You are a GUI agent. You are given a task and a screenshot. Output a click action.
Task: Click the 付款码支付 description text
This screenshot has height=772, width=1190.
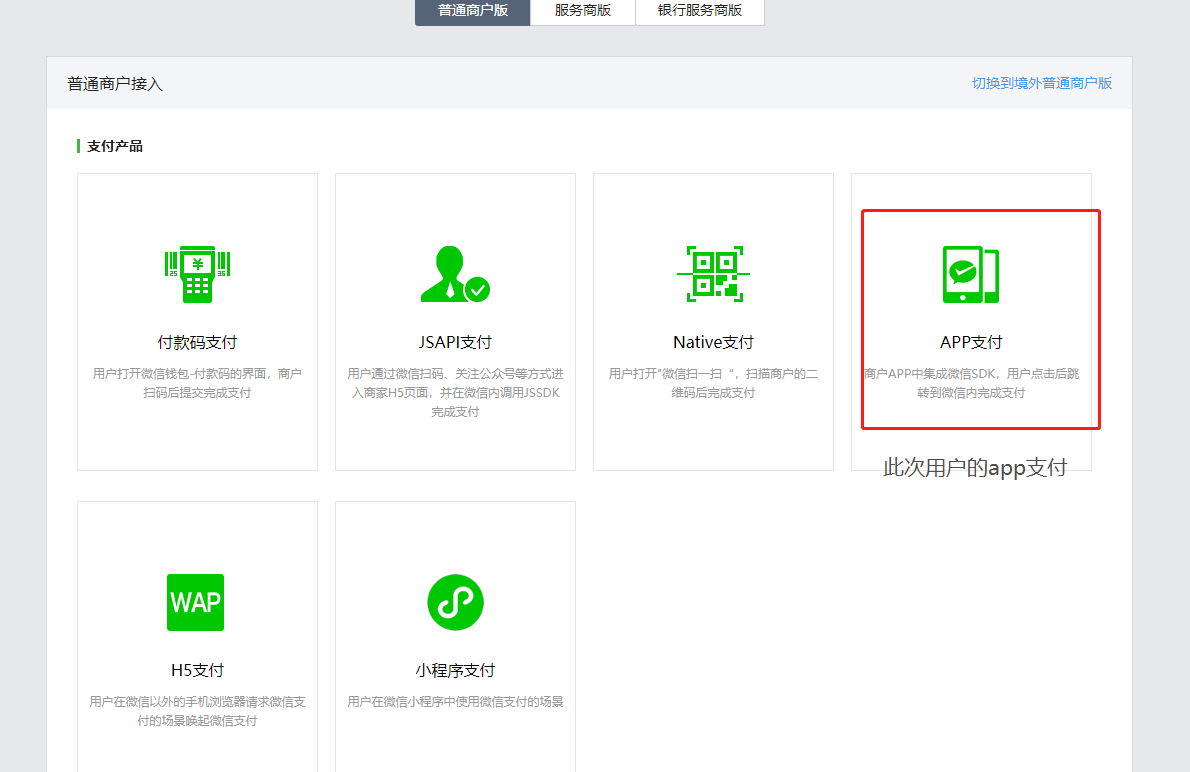click(197, 383)
